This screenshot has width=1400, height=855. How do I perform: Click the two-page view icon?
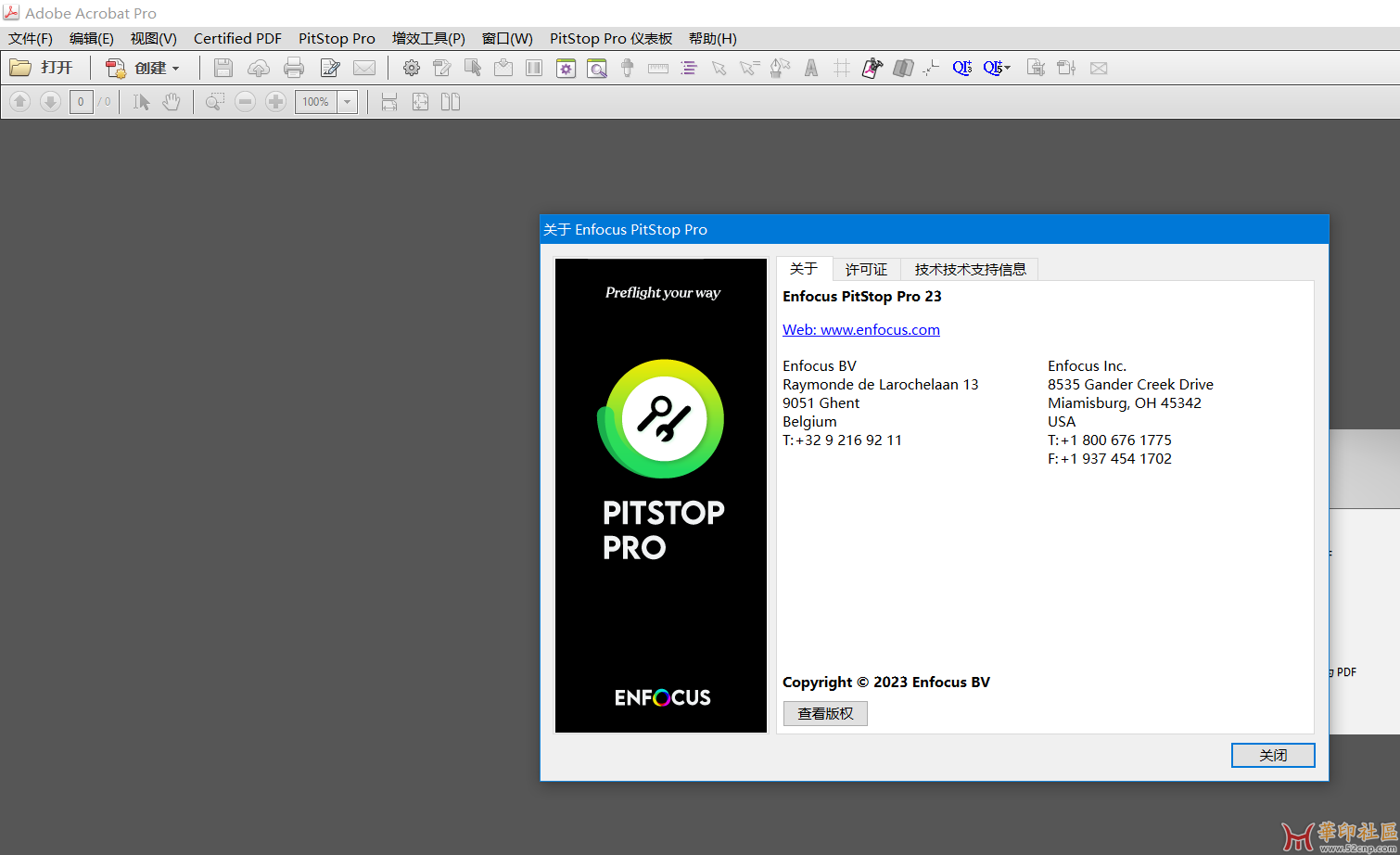tap(451, 101)
